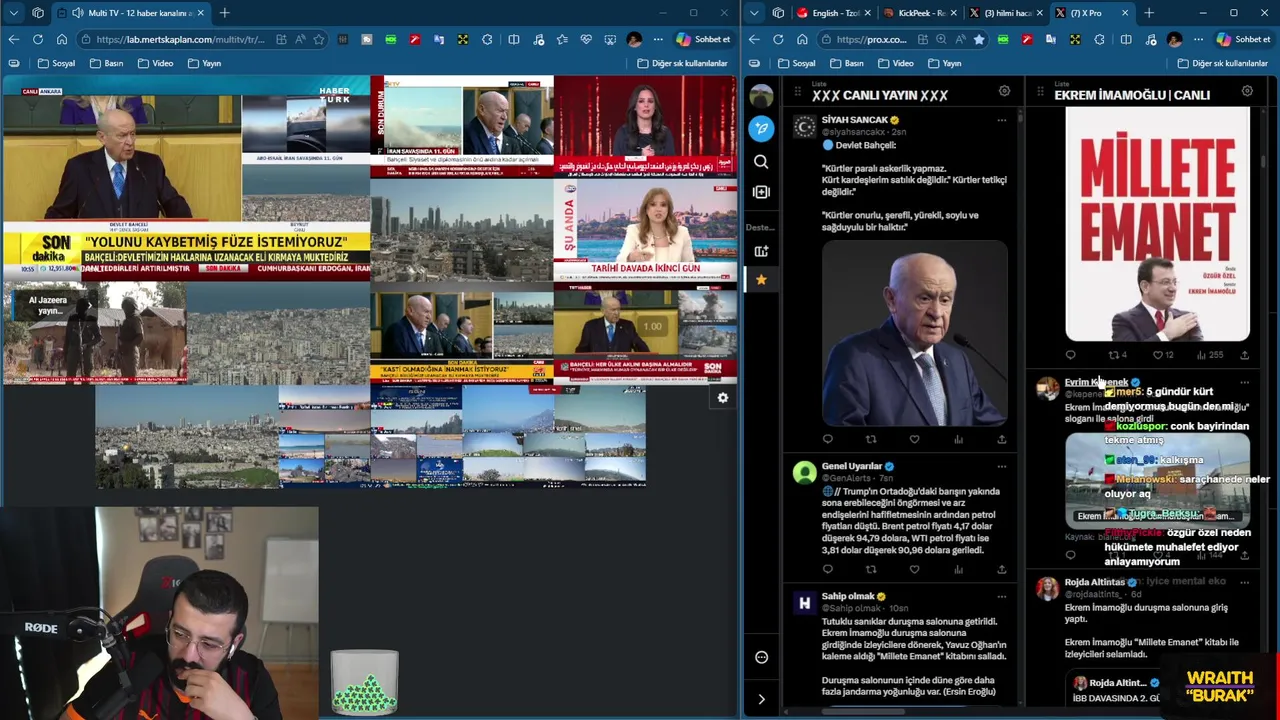The width and height of the screenshot is (1280, 720).
Task: Reply to SİYAH SANCAK's Bahçeli post
Action: 827,439
